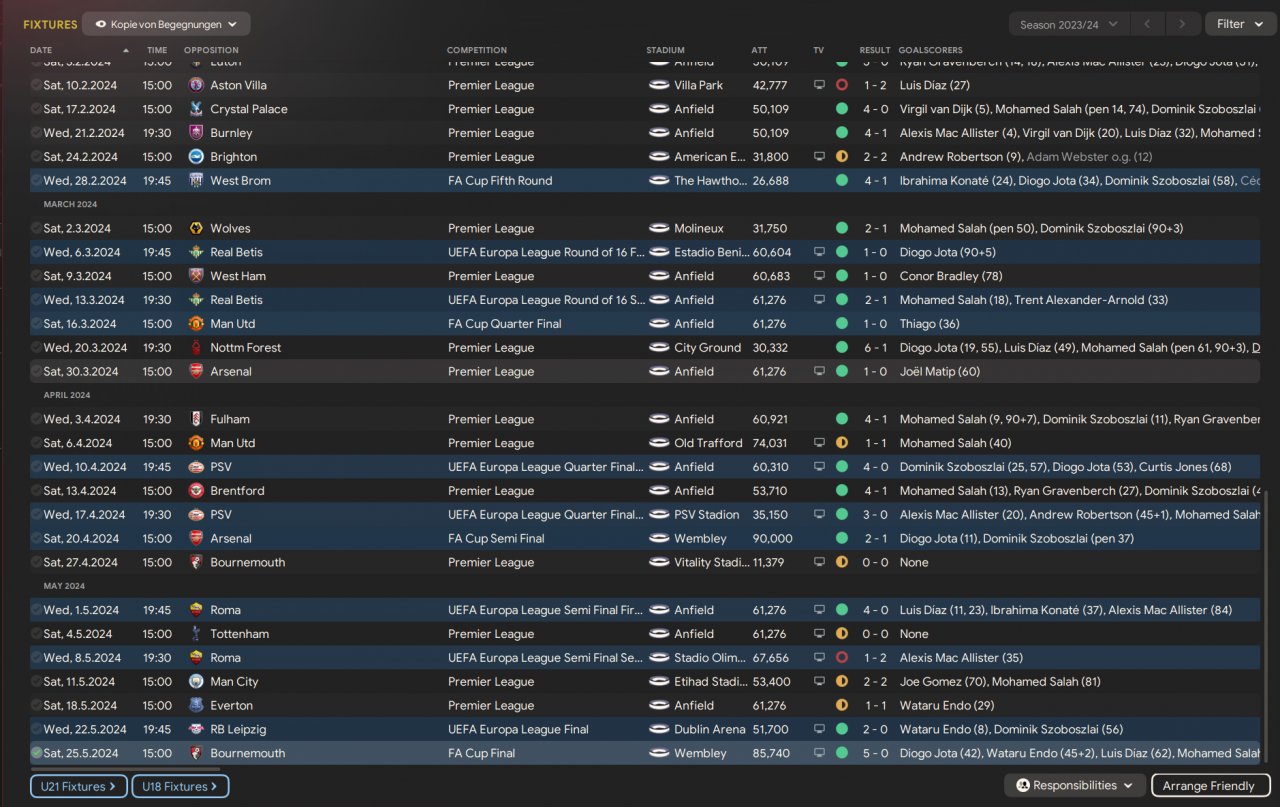Click the Nottm Forest club badge
The height and width of the screenshot is (807, 1280).
click(196, 348)
